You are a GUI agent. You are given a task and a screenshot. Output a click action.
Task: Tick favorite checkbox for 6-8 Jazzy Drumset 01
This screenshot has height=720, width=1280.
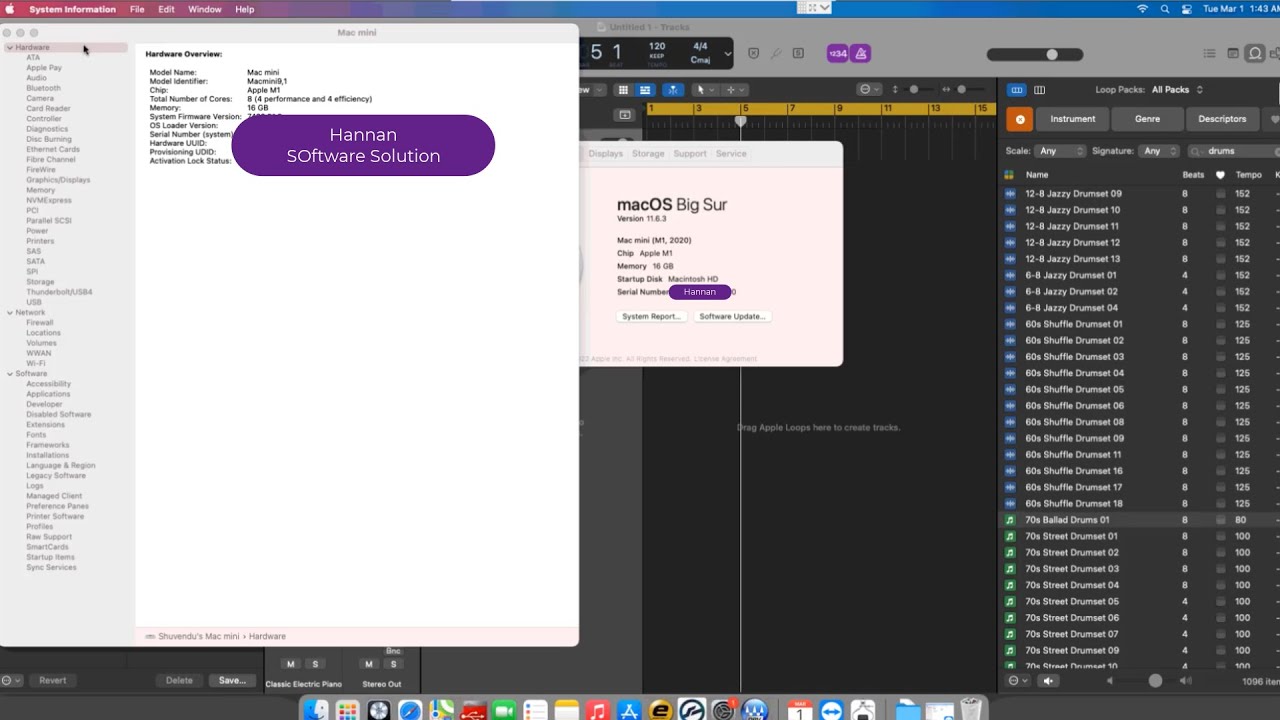tap(1220, 275)
